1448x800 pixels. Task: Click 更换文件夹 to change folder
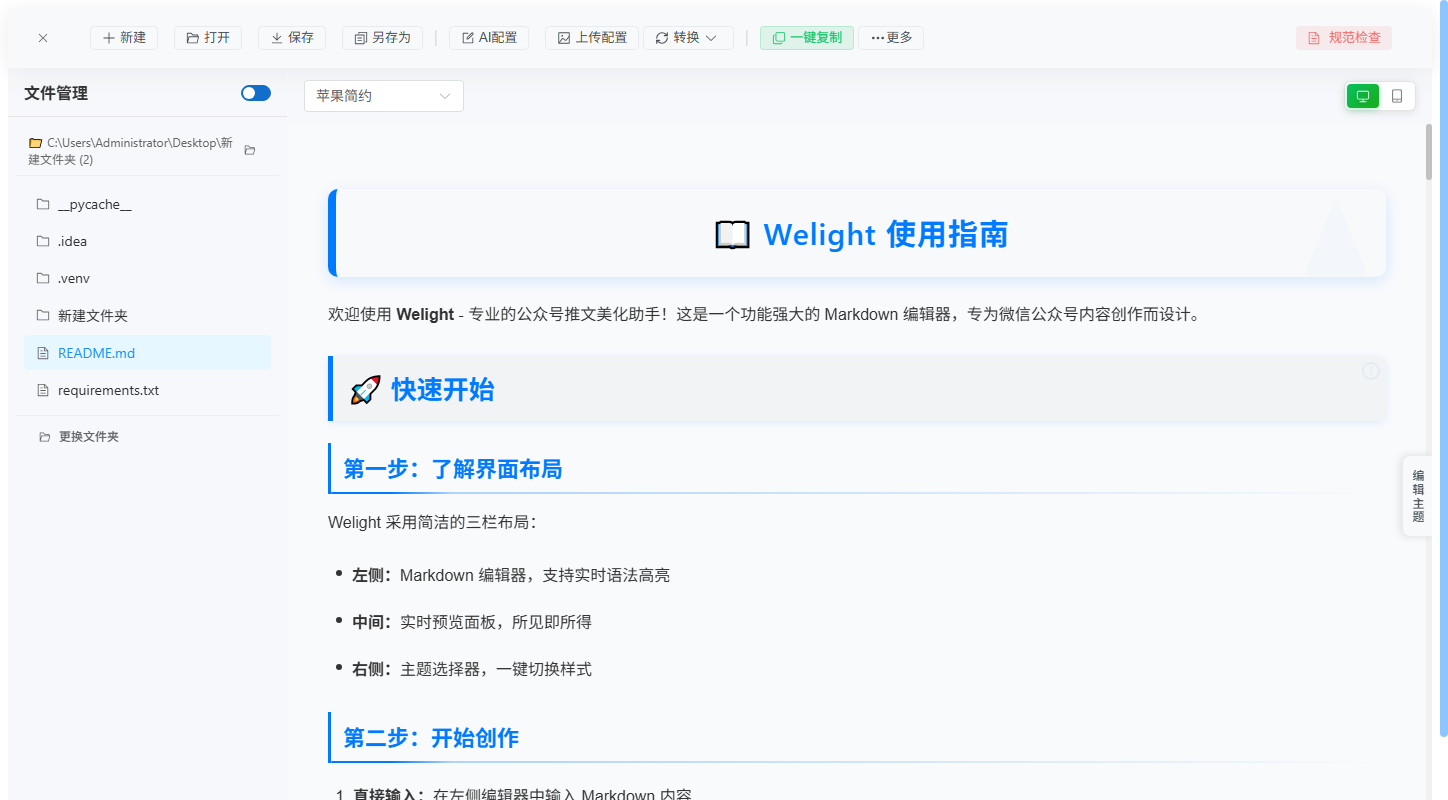88,437
